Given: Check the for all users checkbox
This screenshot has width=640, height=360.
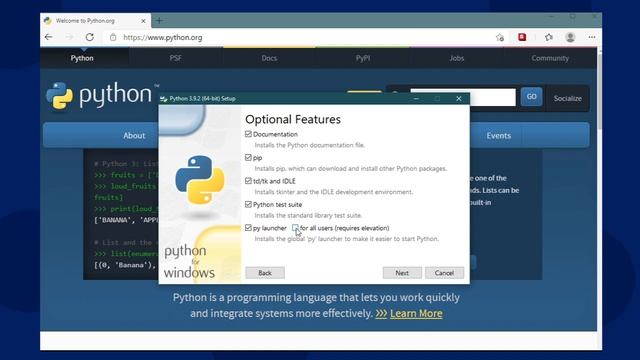Looking at the screenshot, I should 295,228.
